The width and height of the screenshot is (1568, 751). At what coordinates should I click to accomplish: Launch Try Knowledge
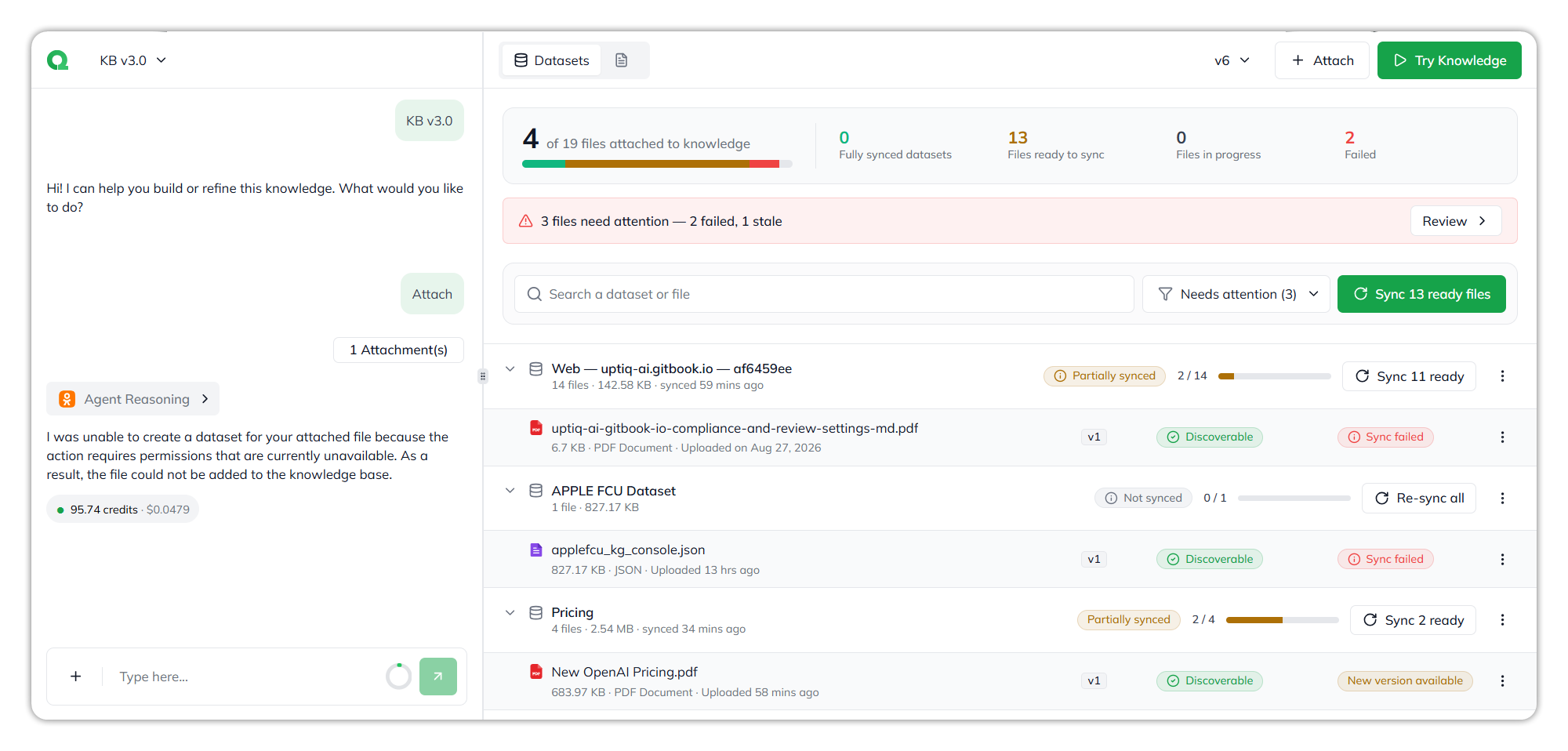click(x=1449, y=60)
